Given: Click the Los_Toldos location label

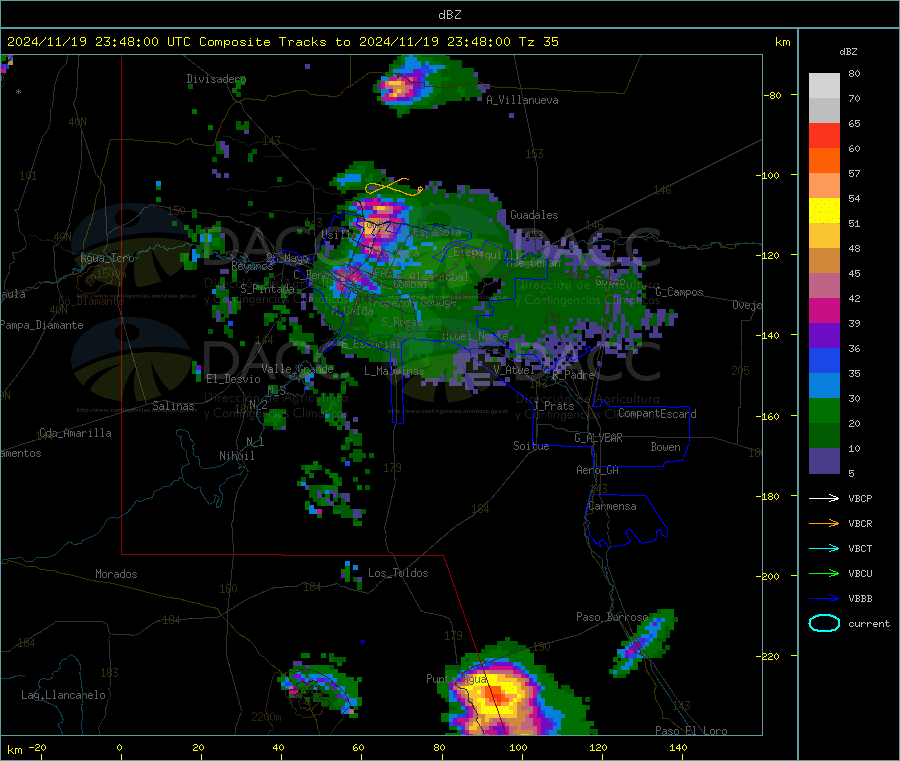Looking at the screenshot, I should click(398, 573).
